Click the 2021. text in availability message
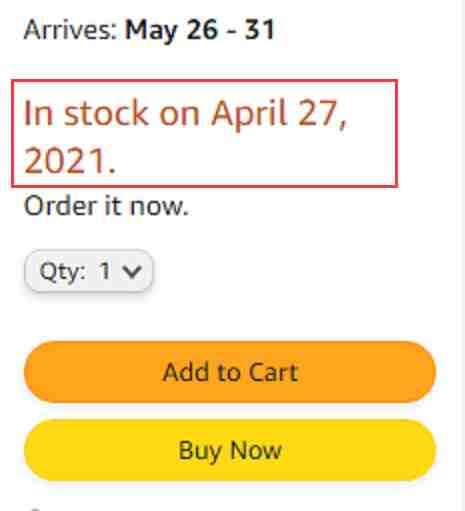The height and width of the screenshot is (511, 465). click(70, 161)
